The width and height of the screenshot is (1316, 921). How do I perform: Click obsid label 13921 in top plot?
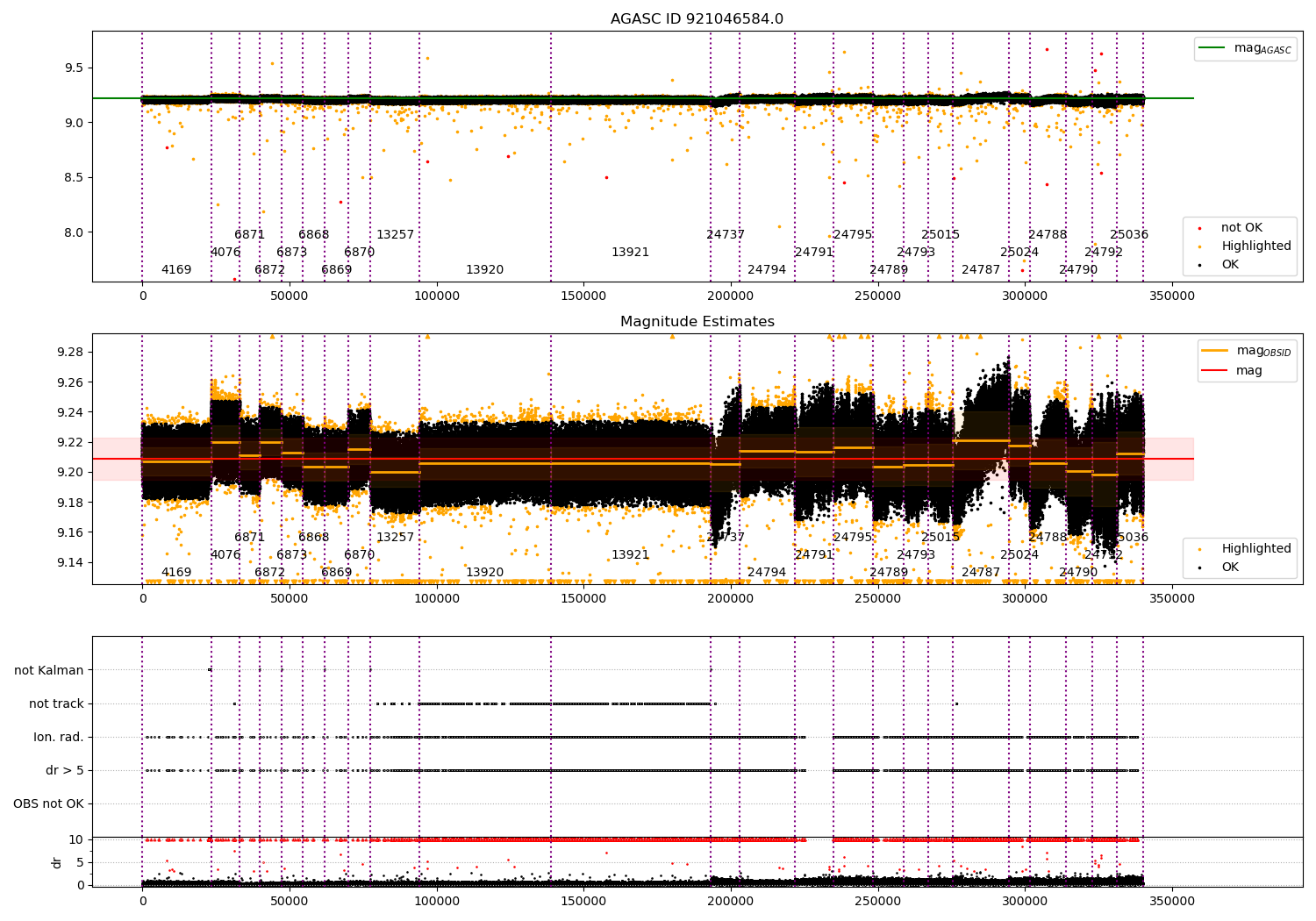(631, 253)
